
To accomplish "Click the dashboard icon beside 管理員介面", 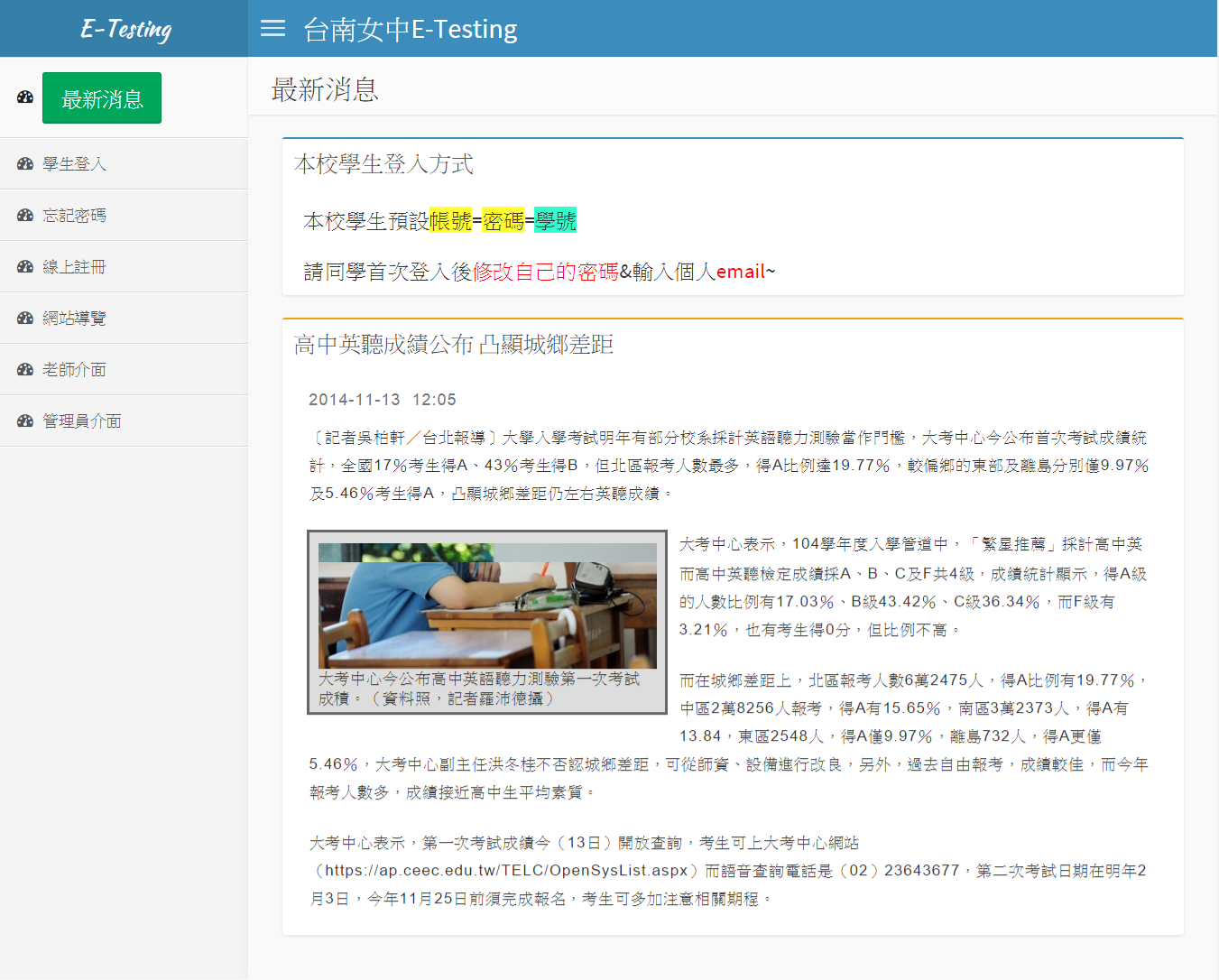I will tap(25, 421).
